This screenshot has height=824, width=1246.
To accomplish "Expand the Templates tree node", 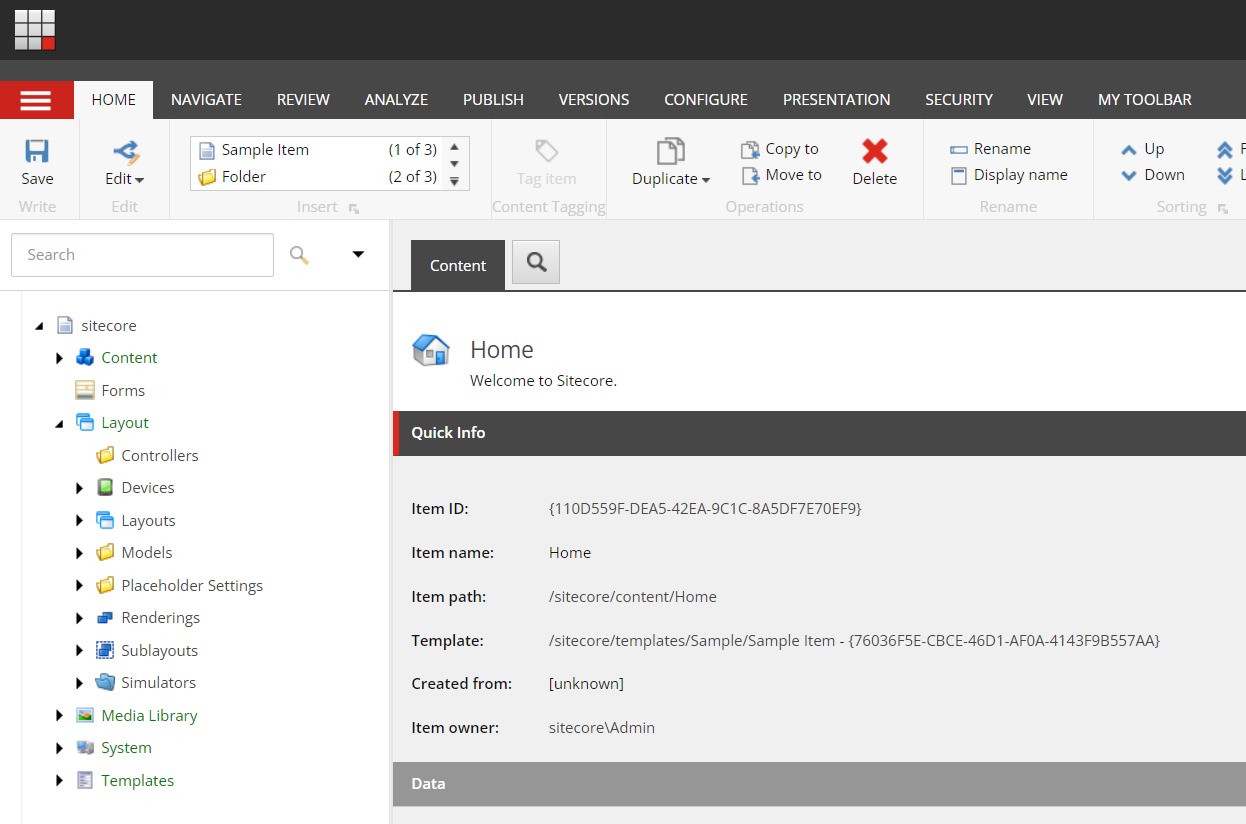I will coord(59,781).
